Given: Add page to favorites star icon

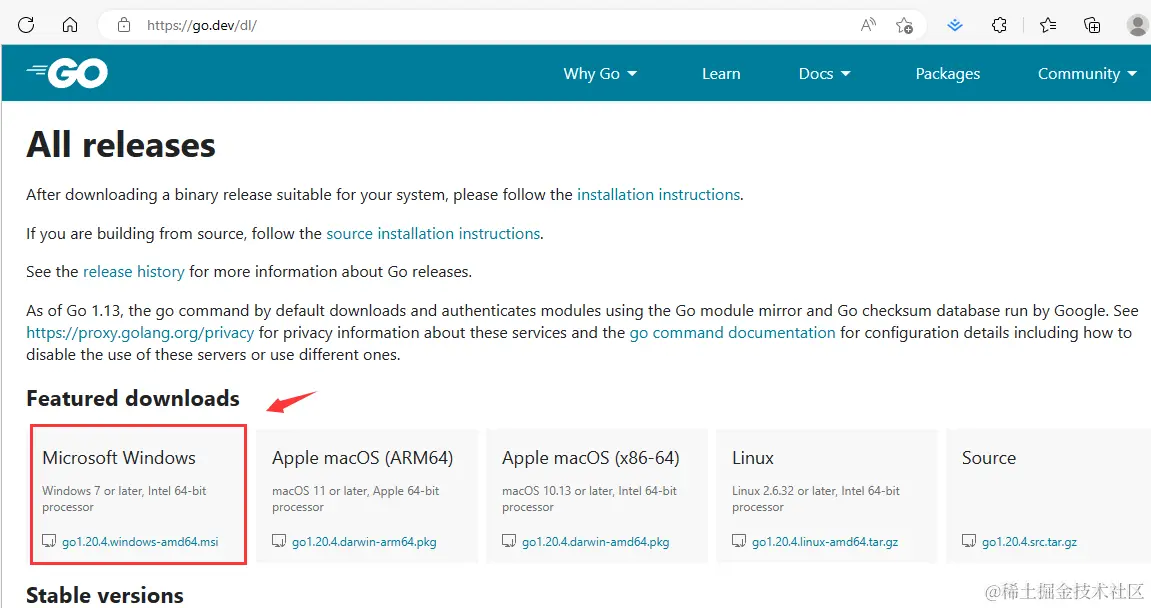Looking at the screenshot, I should pyautogui.click(x=904, y=26).
